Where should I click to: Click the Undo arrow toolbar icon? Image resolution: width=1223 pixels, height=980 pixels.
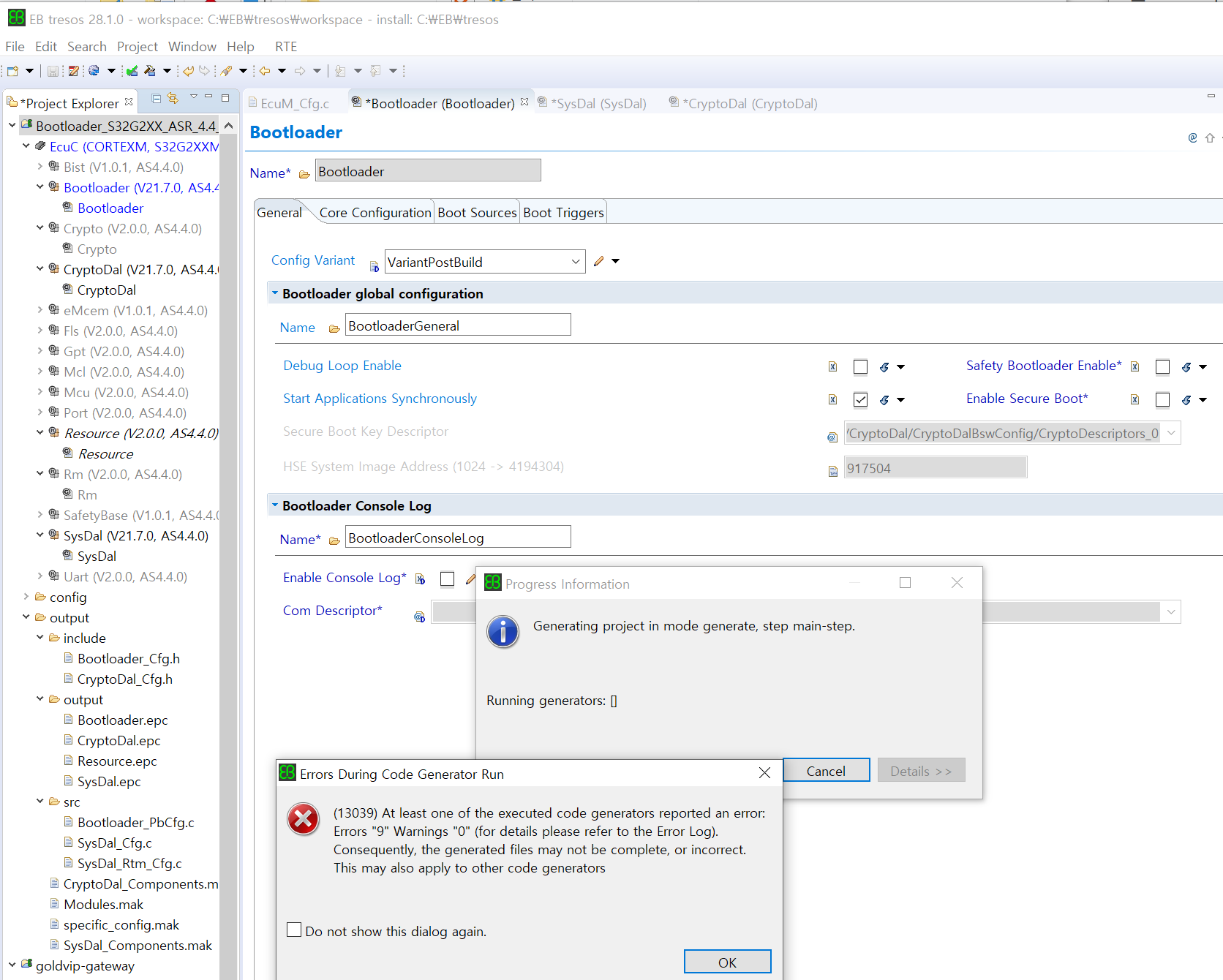[x=189, y=71]
